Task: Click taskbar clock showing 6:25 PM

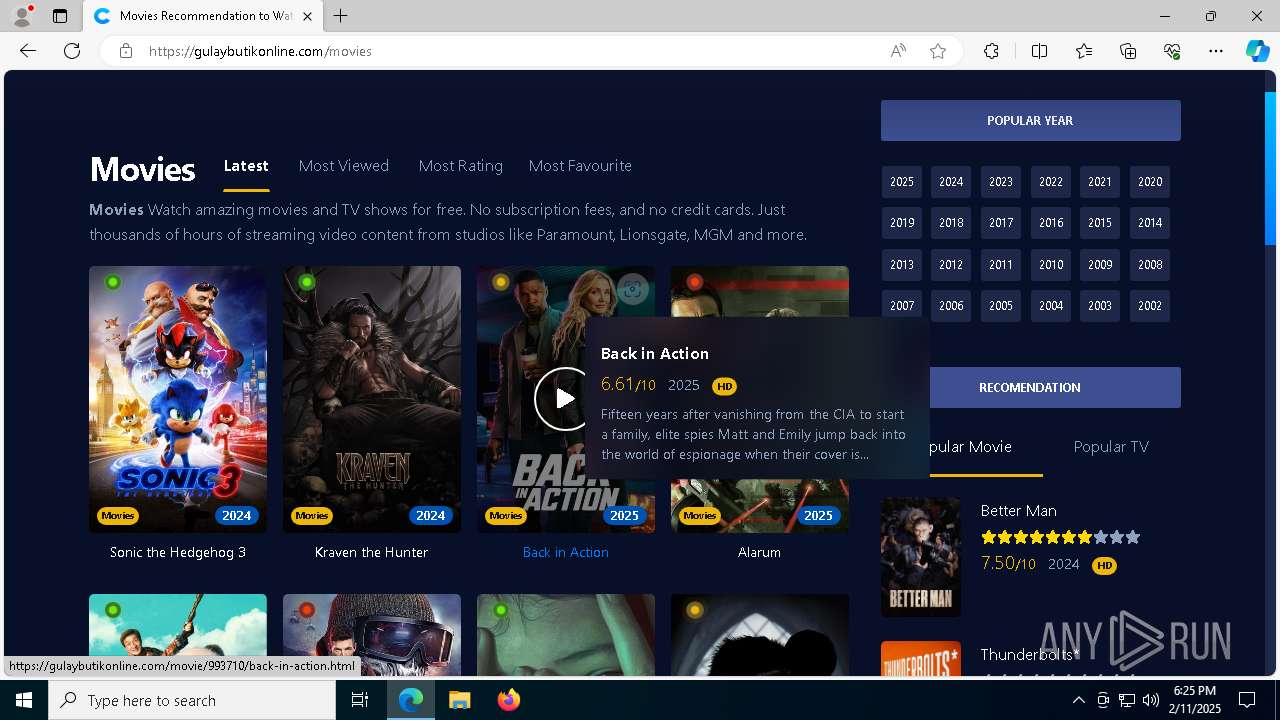Action: point(1194,700)
